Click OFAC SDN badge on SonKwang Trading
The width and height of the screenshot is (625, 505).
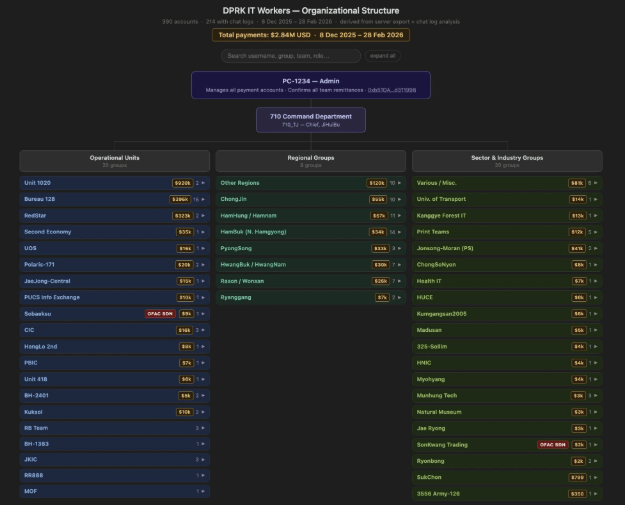click(x=551, y=444)
